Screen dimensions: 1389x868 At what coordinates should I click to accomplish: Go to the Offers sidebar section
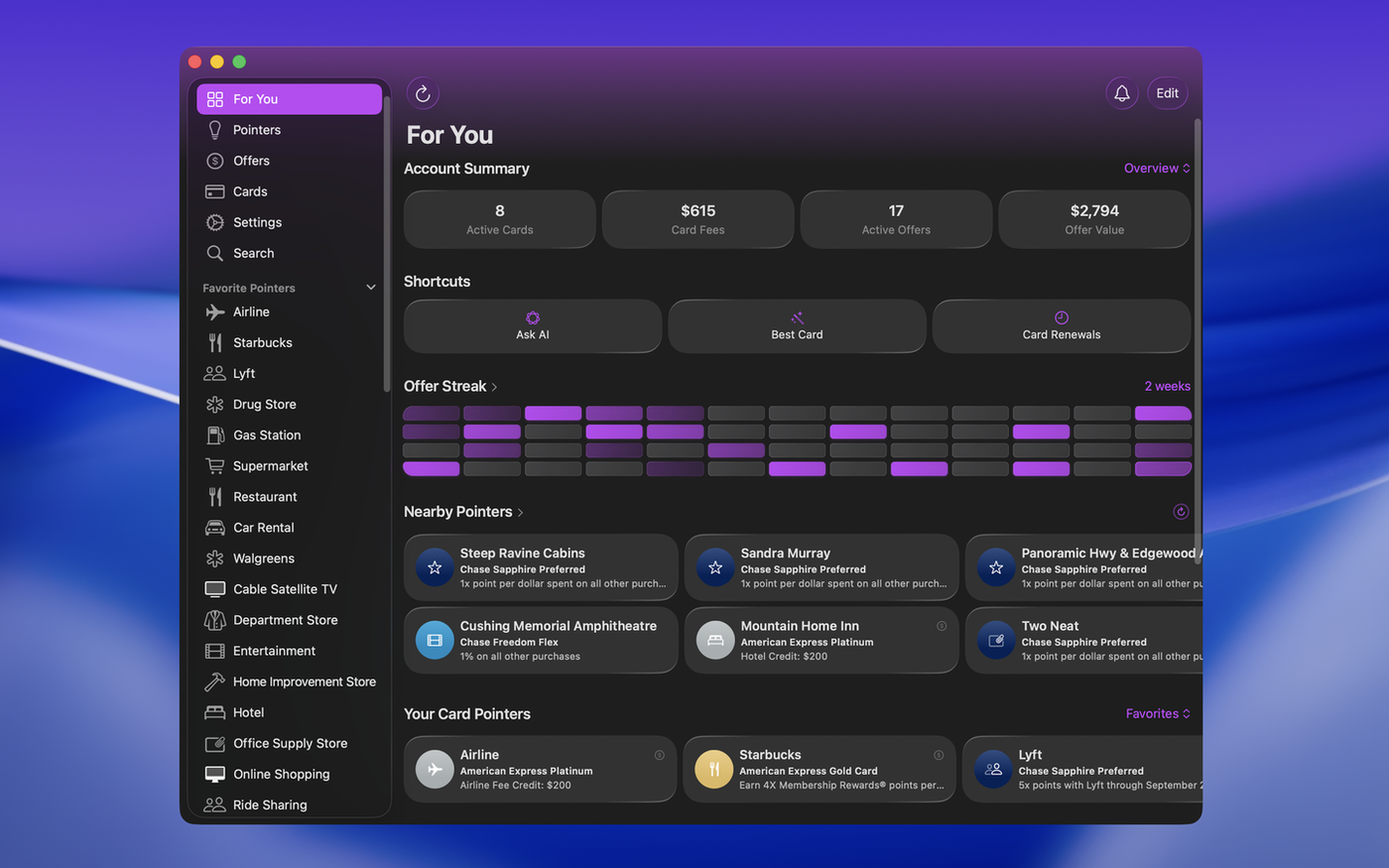tap(251, 161)
